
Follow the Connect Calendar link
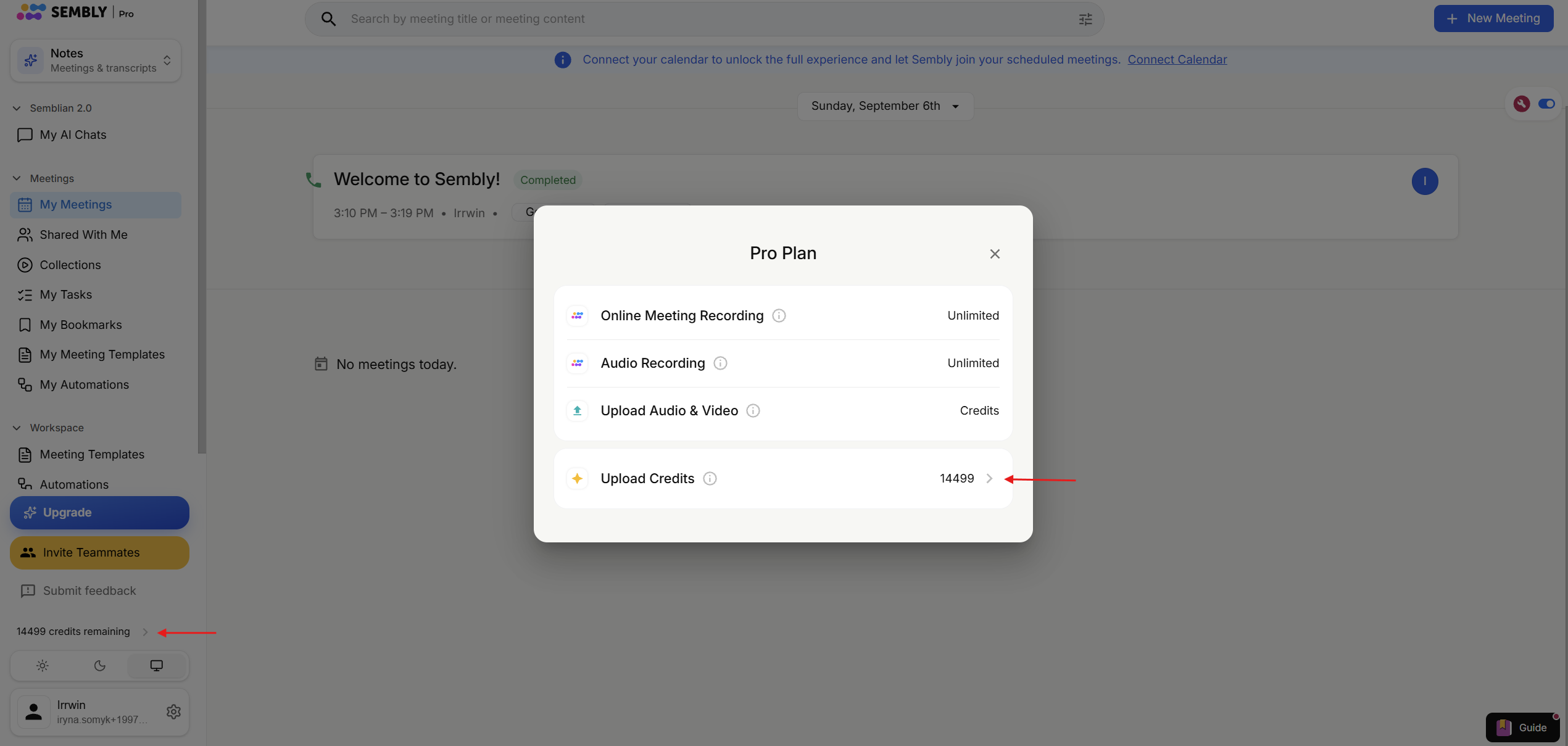point(1177,59)
